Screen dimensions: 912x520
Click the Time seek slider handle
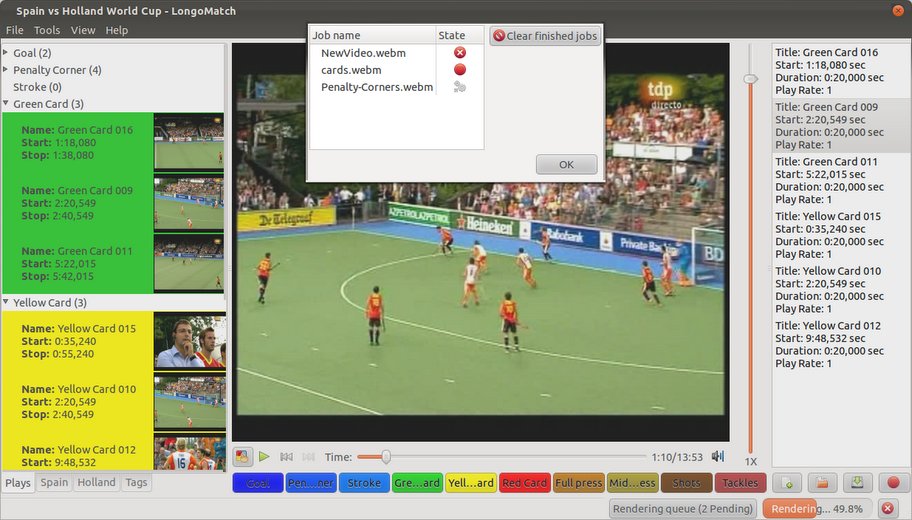point(386,457)
